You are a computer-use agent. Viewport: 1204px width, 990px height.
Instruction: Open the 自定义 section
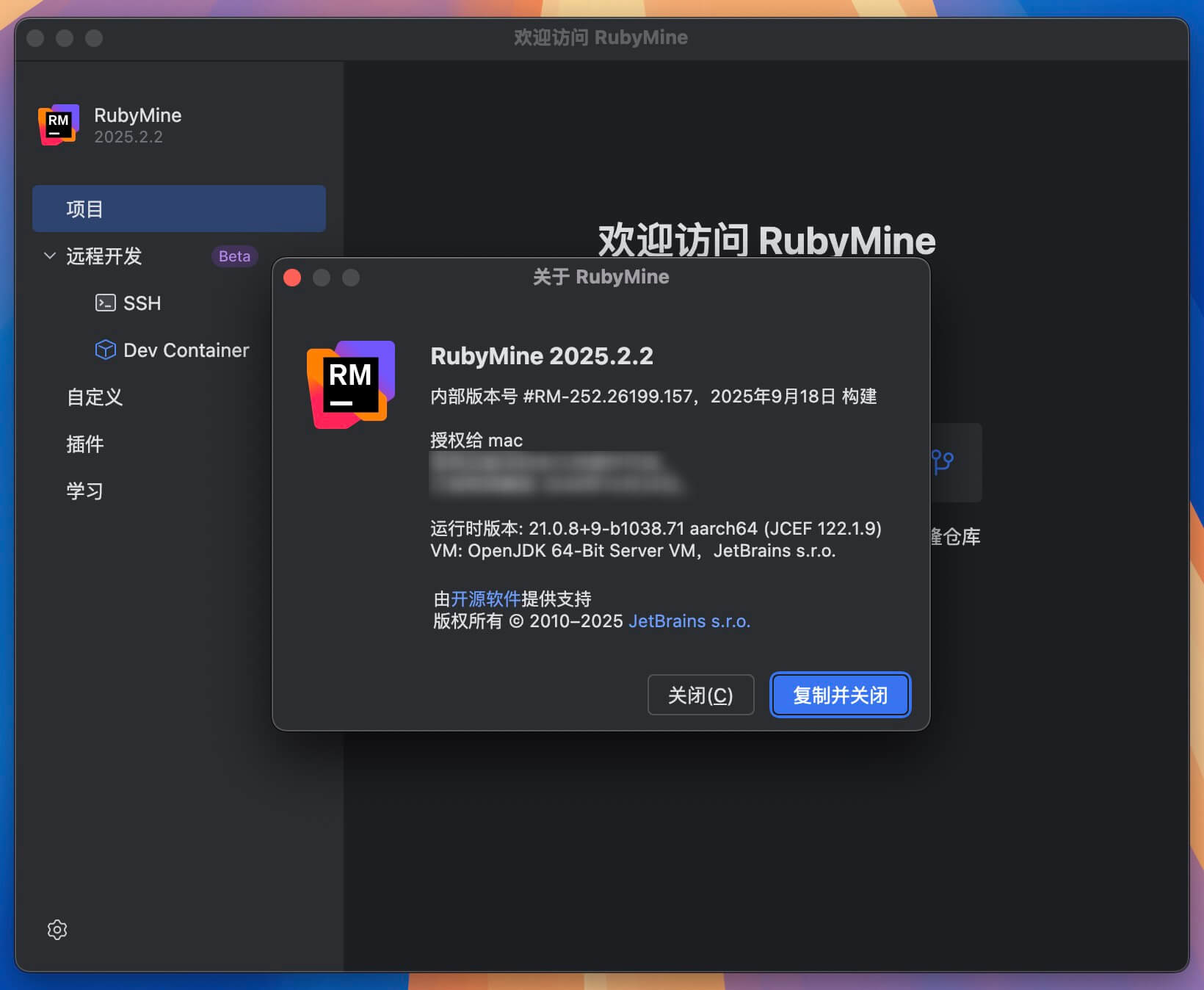(95, 397)
